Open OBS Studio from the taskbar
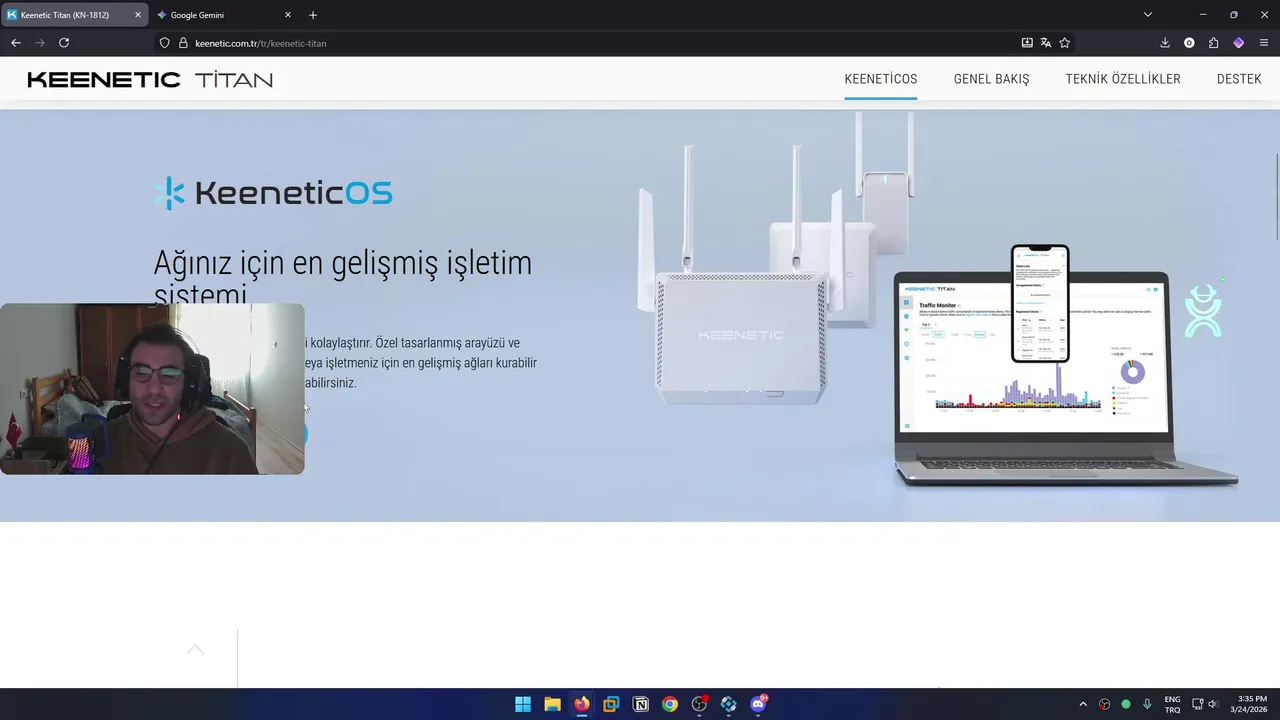Screen dimensions: 1280x720 [699, 704]
